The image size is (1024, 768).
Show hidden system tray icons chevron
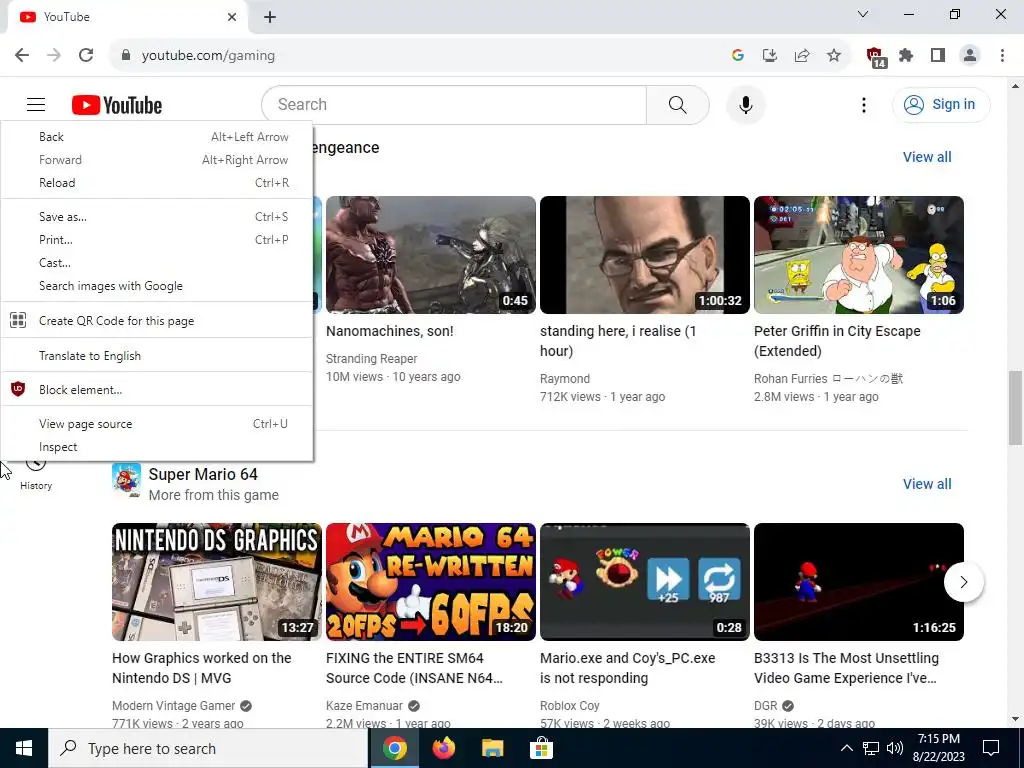tap(846, 748)
